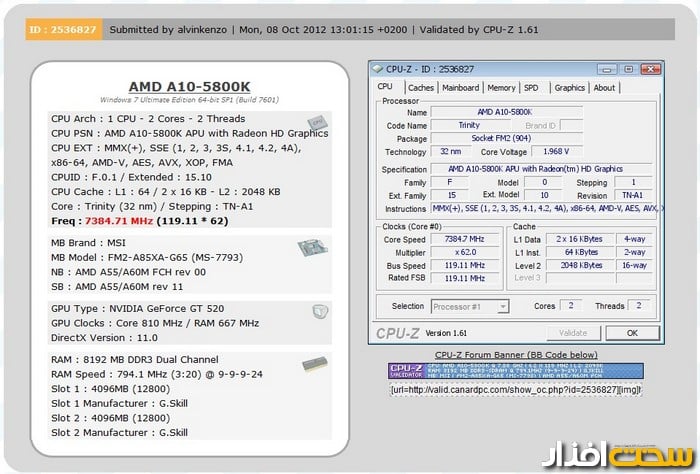The height and width of the screenshot is (474, 700).
Task: Click the Multiplier value x 62.0
Action: tap(464, 252)
